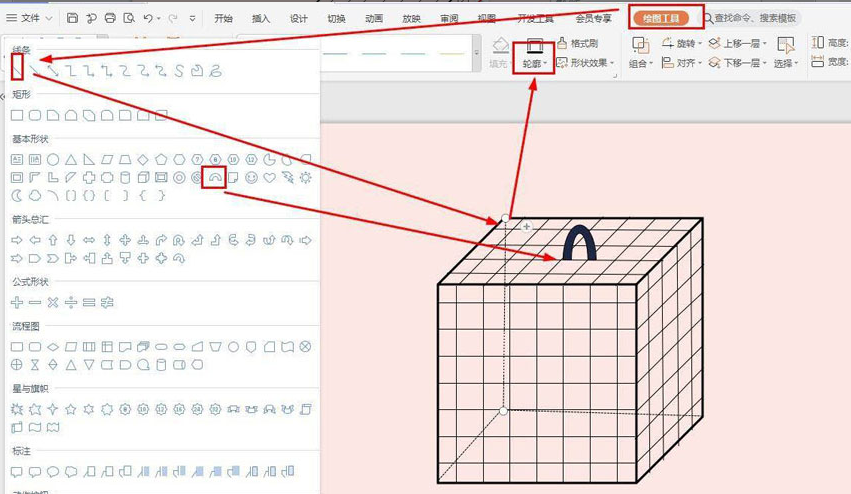Insert the five-point star shape
The height and width of the screenshot is (494, 851).
click(x=71, y=409)
